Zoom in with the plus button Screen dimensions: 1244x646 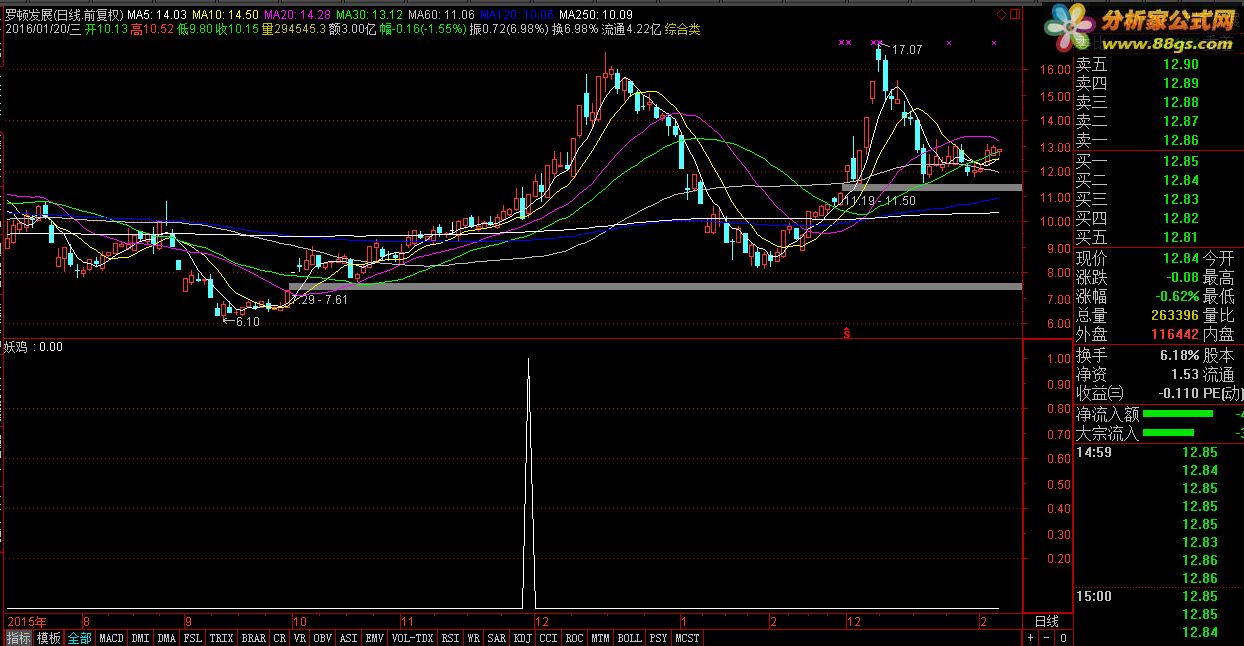tap(1033, 637)
